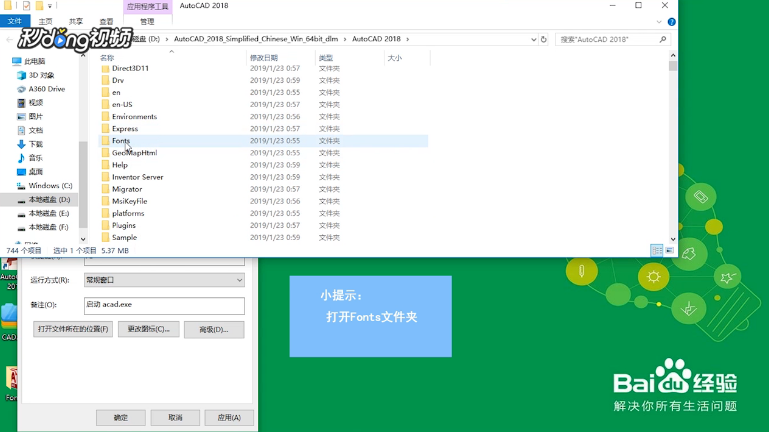Open the 运行方式 combo box

164,280
